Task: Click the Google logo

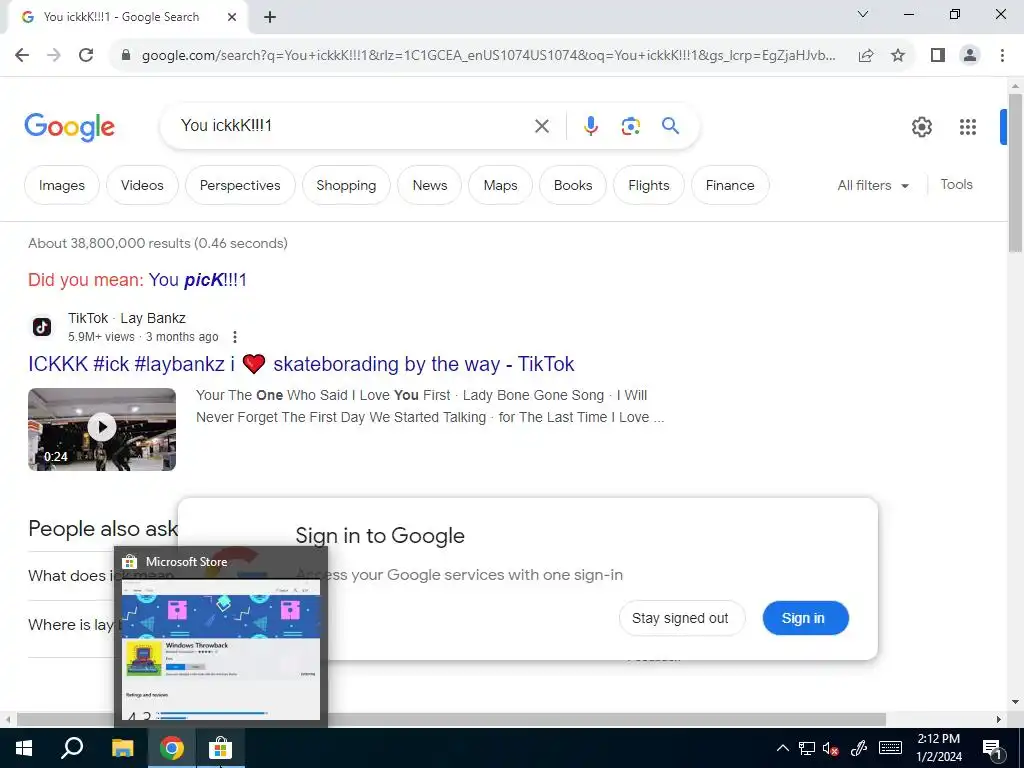Action: coord(69,127)
